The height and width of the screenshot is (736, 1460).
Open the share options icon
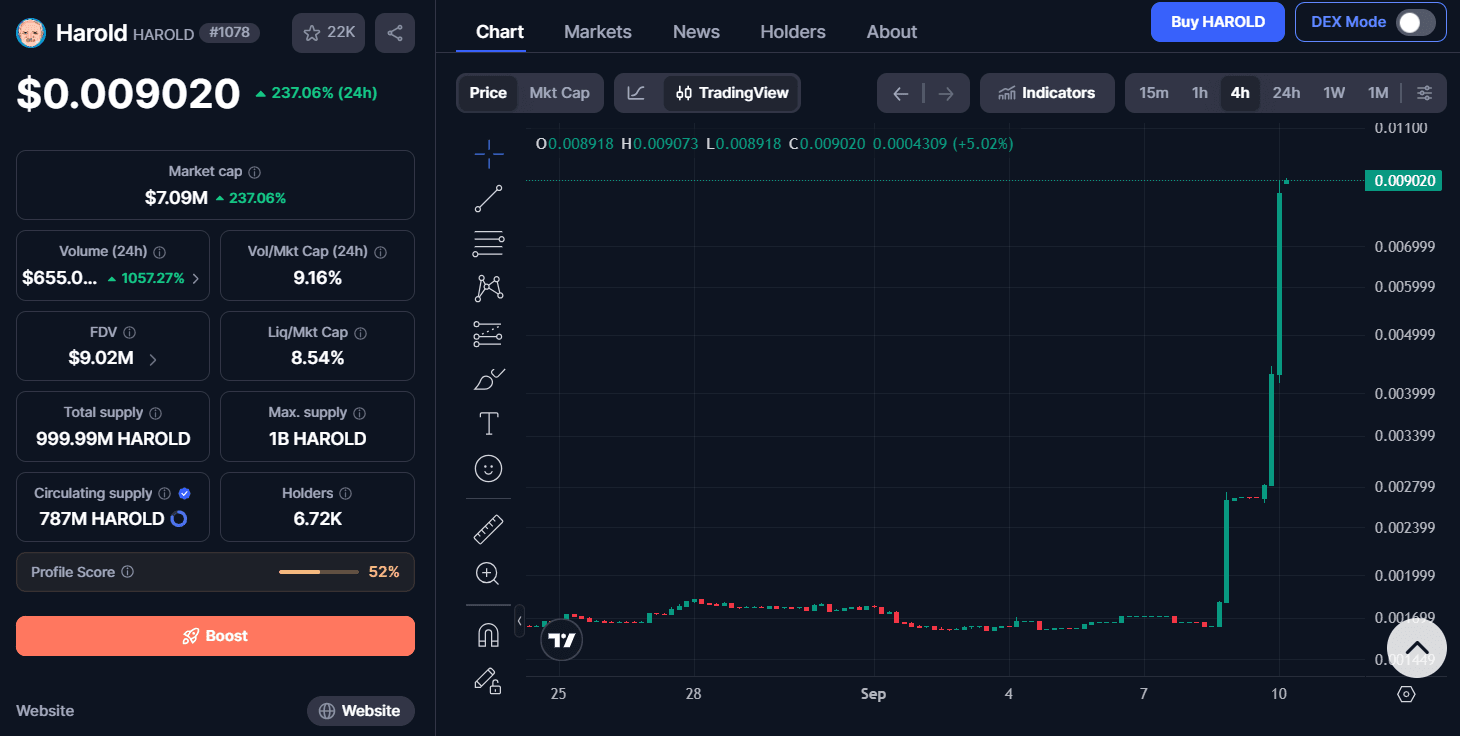[x=395, y=33]
